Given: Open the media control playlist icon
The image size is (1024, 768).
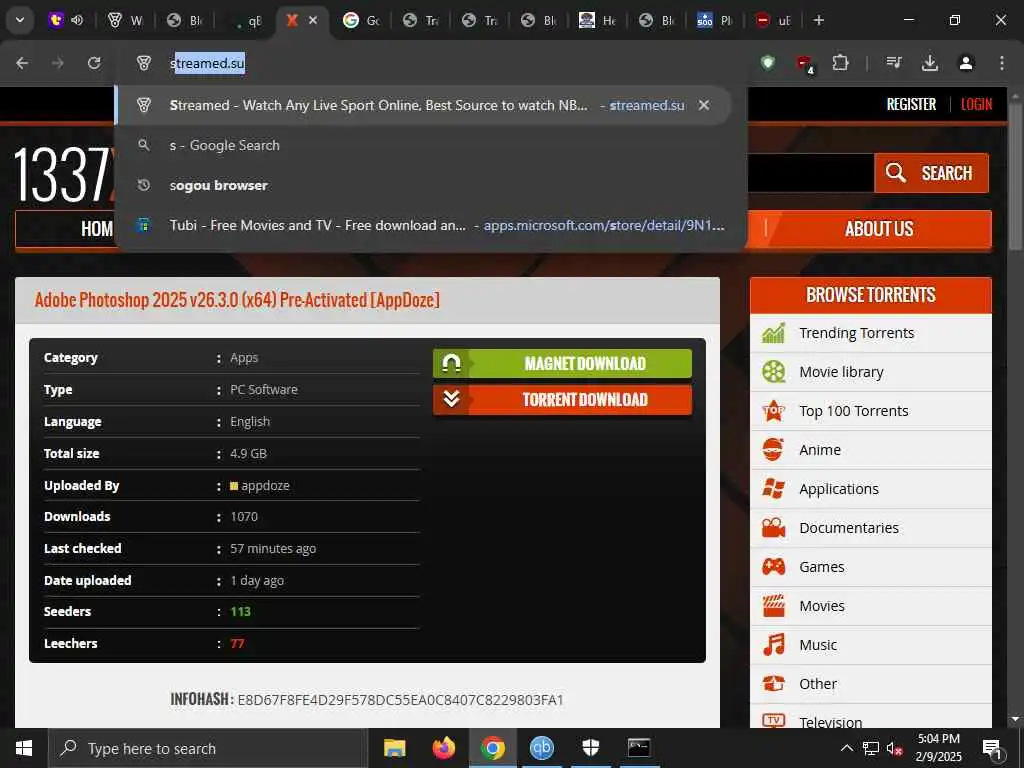Looking at the screenshot, I should point(894,63).
